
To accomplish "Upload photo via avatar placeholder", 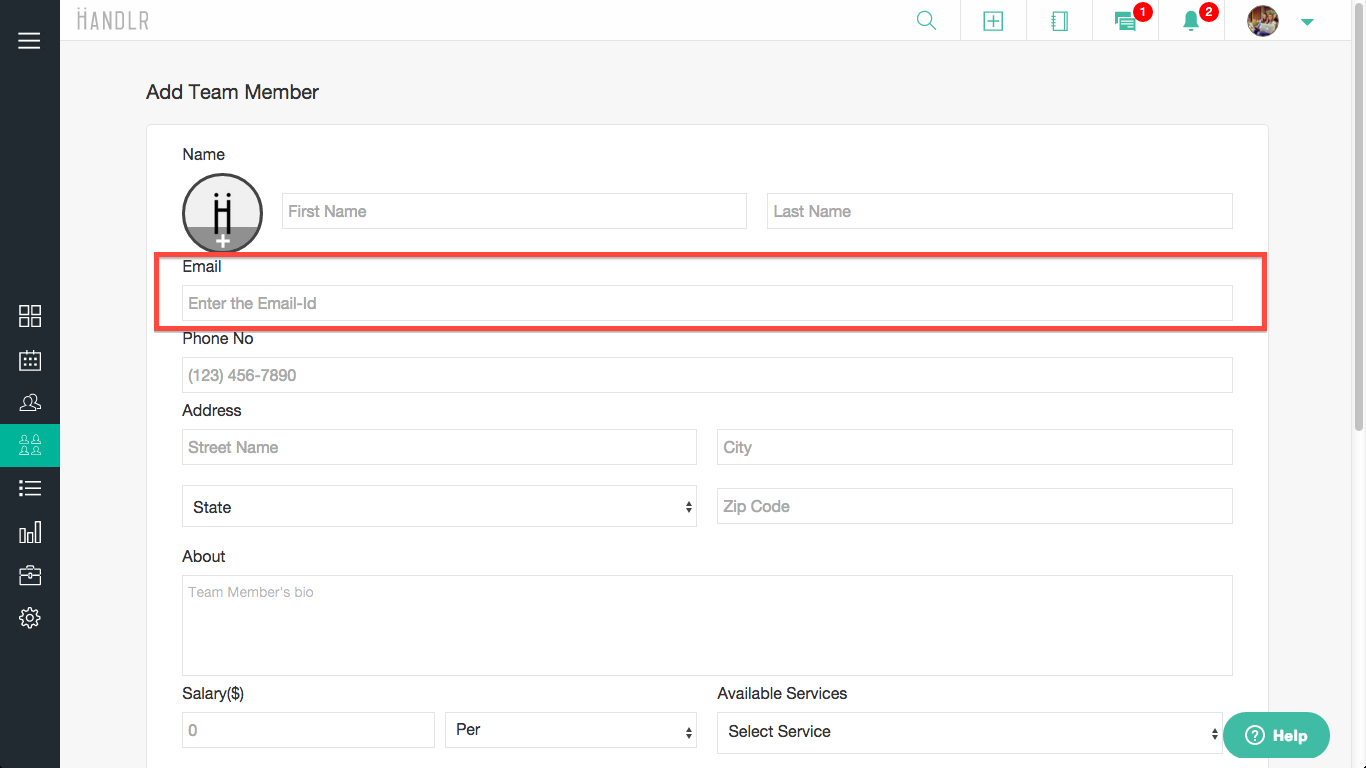I will (222, 213).
